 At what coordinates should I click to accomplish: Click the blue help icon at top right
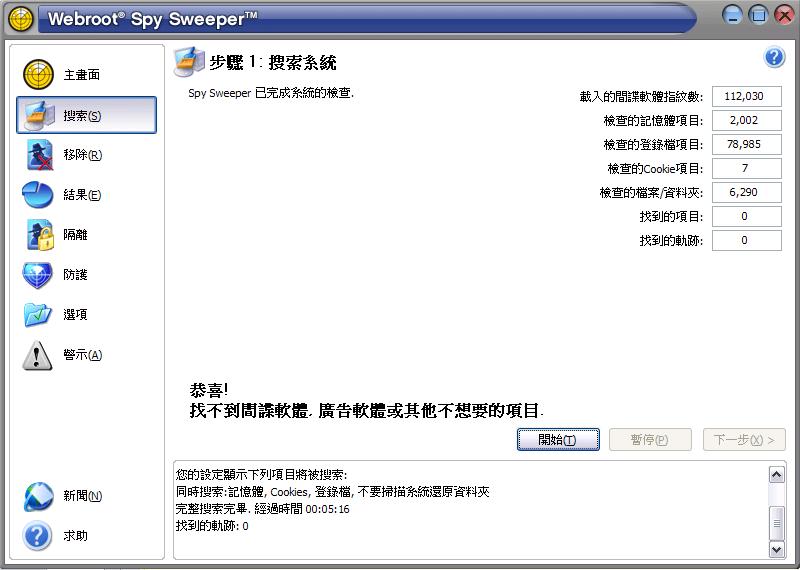(x=774, y=57)
